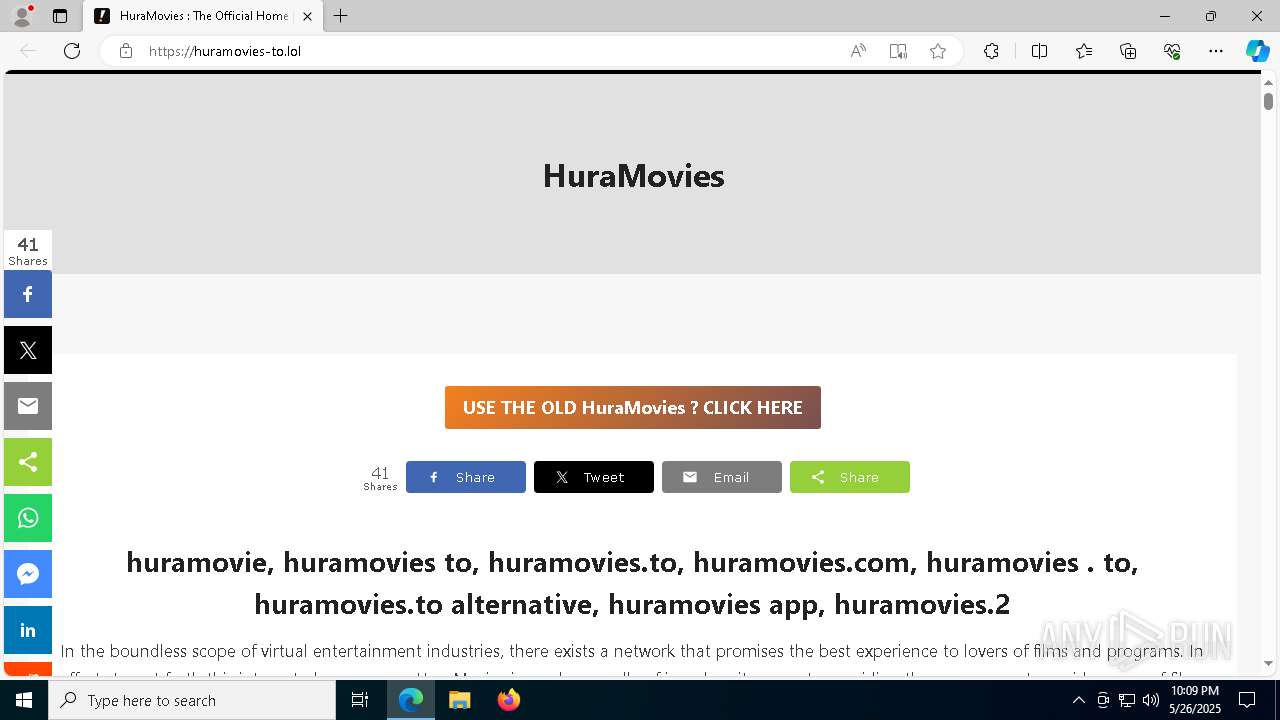Screen dimensions: 1280x720
Task: Click USE THE OLD HuraMovies button
Action: click(x=633, y=407)
